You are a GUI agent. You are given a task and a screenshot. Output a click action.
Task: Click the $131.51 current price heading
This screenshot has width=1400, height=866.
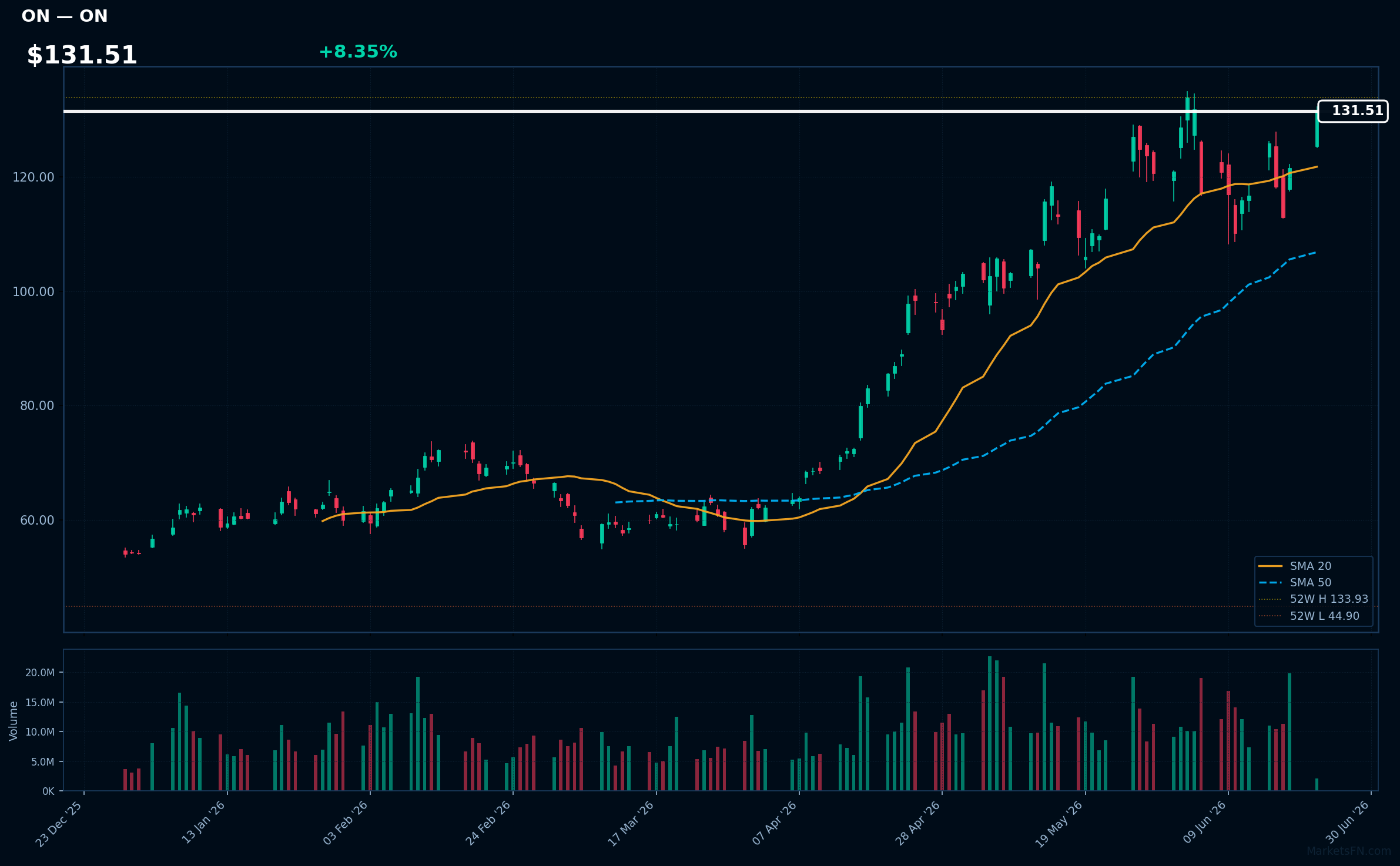(82, 55)
